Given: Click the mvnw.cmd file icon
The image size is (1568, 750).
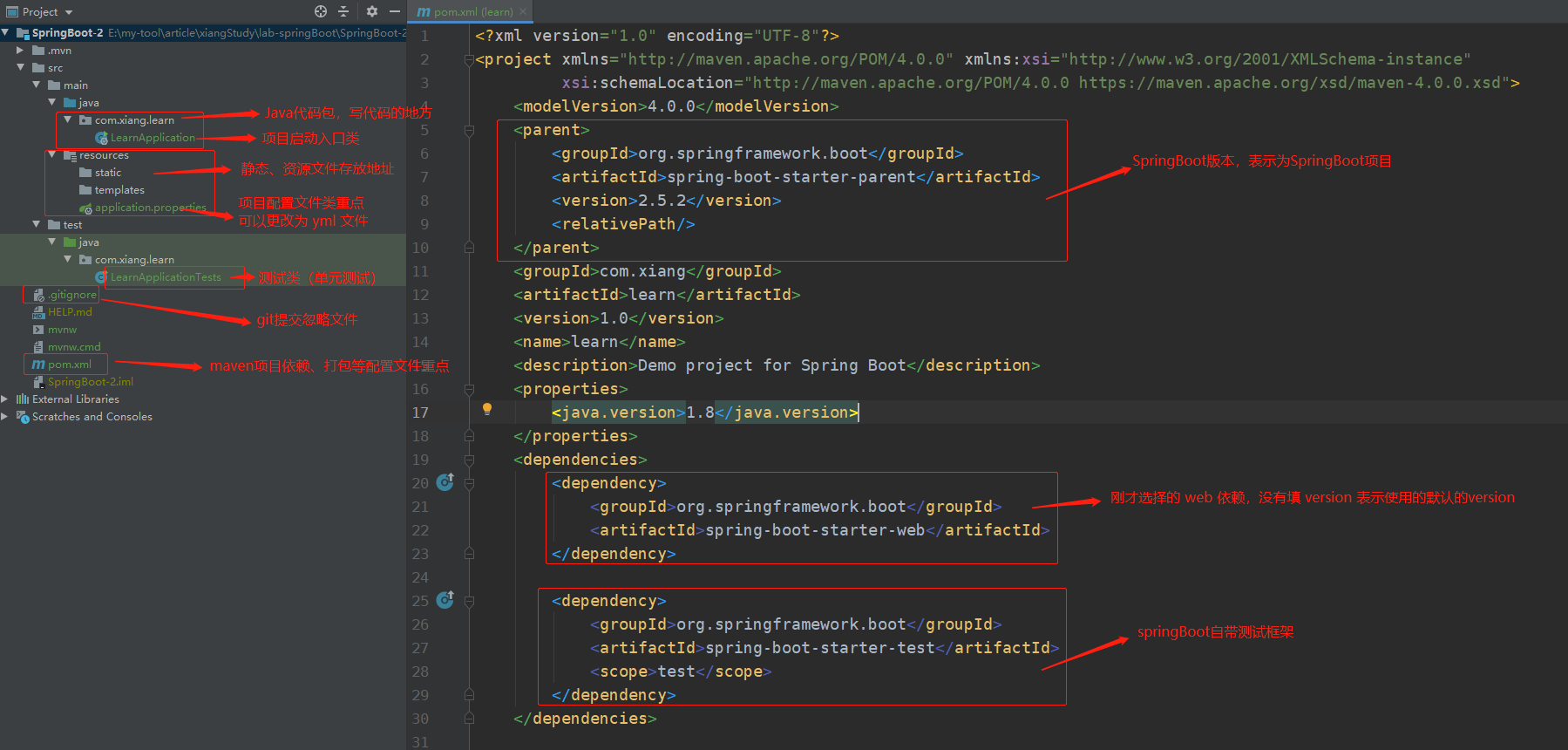Looking at the screenshot, I should coord(38,347).
